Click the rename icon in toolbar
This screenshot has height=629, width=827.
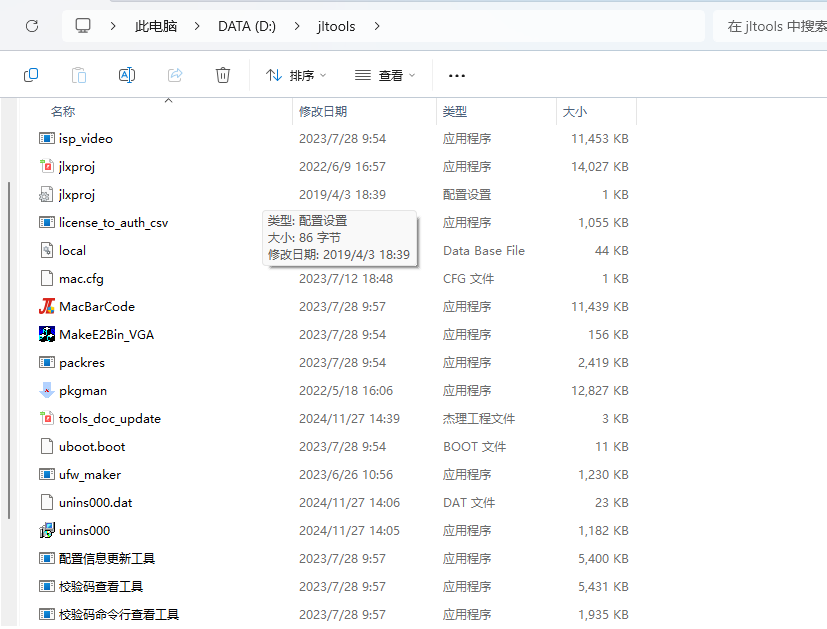click(x=127, y=75)
